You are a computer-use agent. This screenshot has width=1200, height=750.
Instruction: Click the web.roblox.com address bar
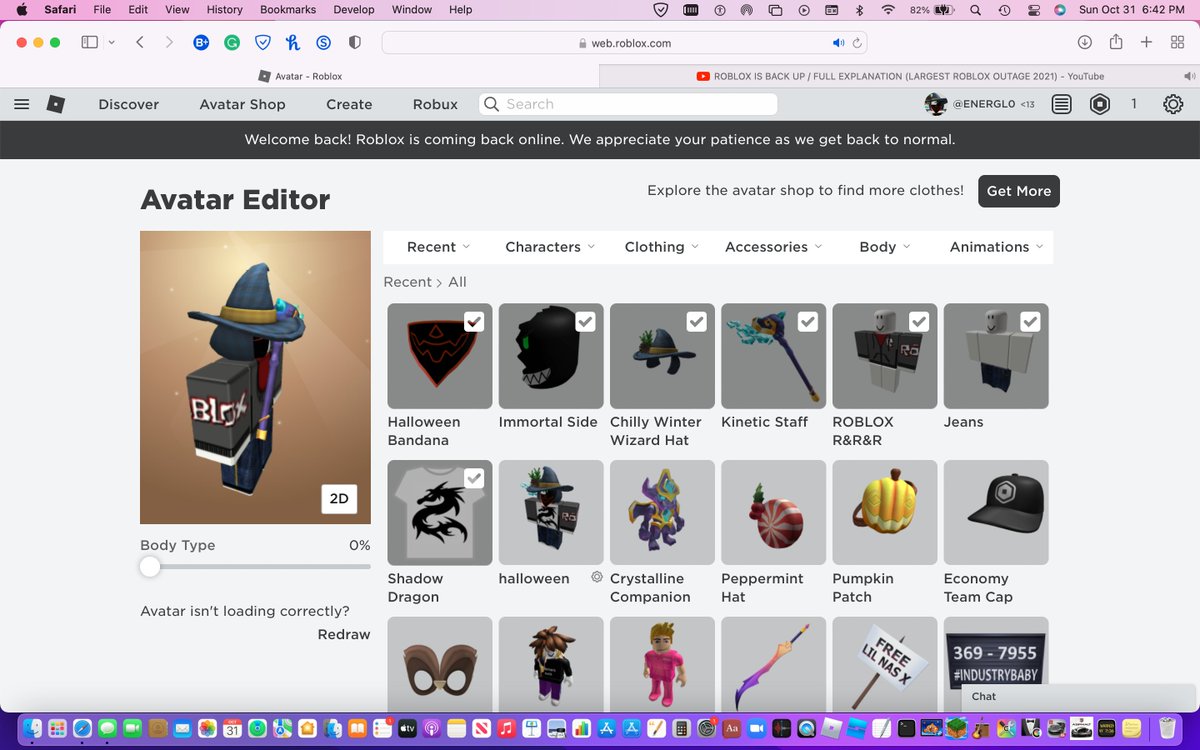click(624, 43)
